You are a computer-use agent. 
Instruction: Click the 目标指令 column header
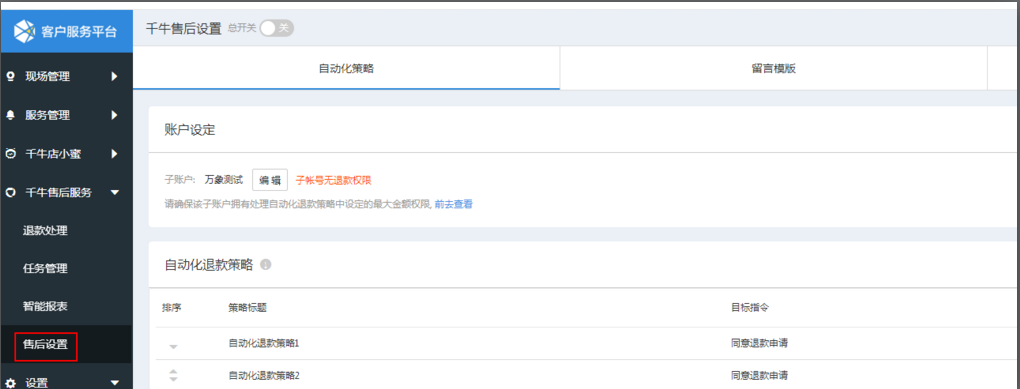750,308
